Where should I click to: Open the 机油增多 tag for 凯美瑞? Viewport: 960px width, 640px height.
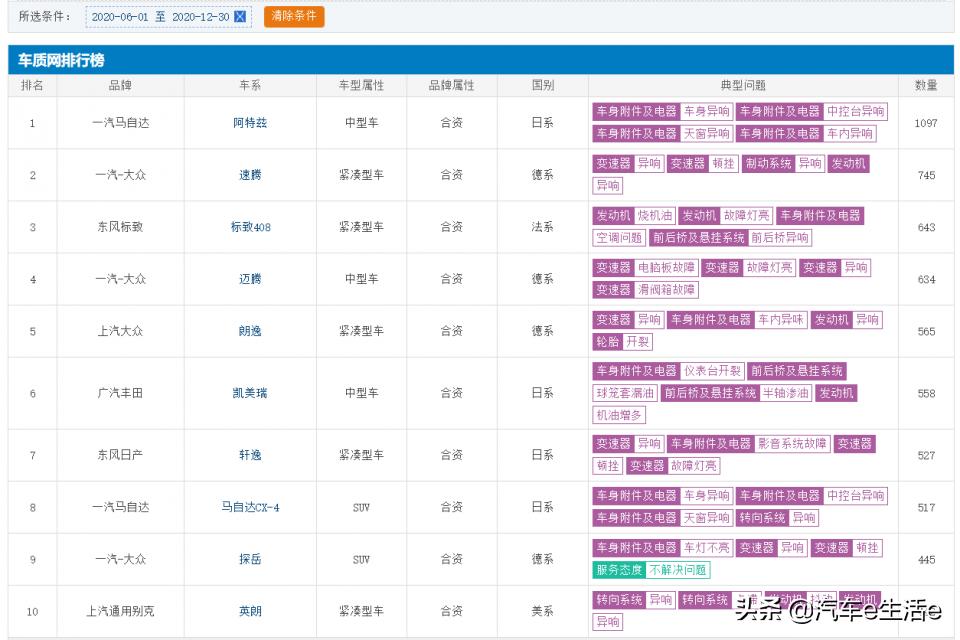tap(619, 415)
